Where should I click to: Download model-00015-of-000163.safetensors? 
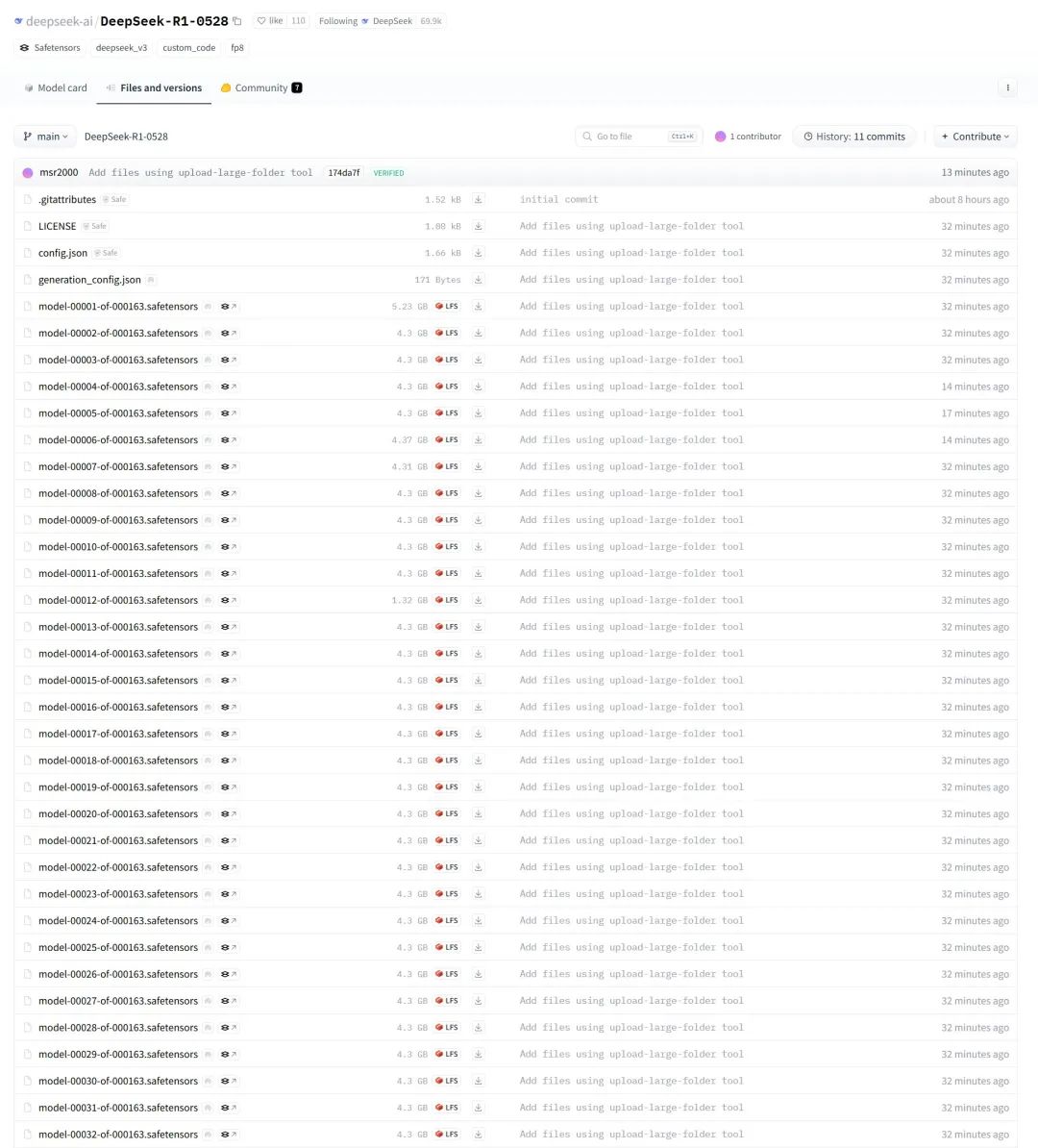478,680
